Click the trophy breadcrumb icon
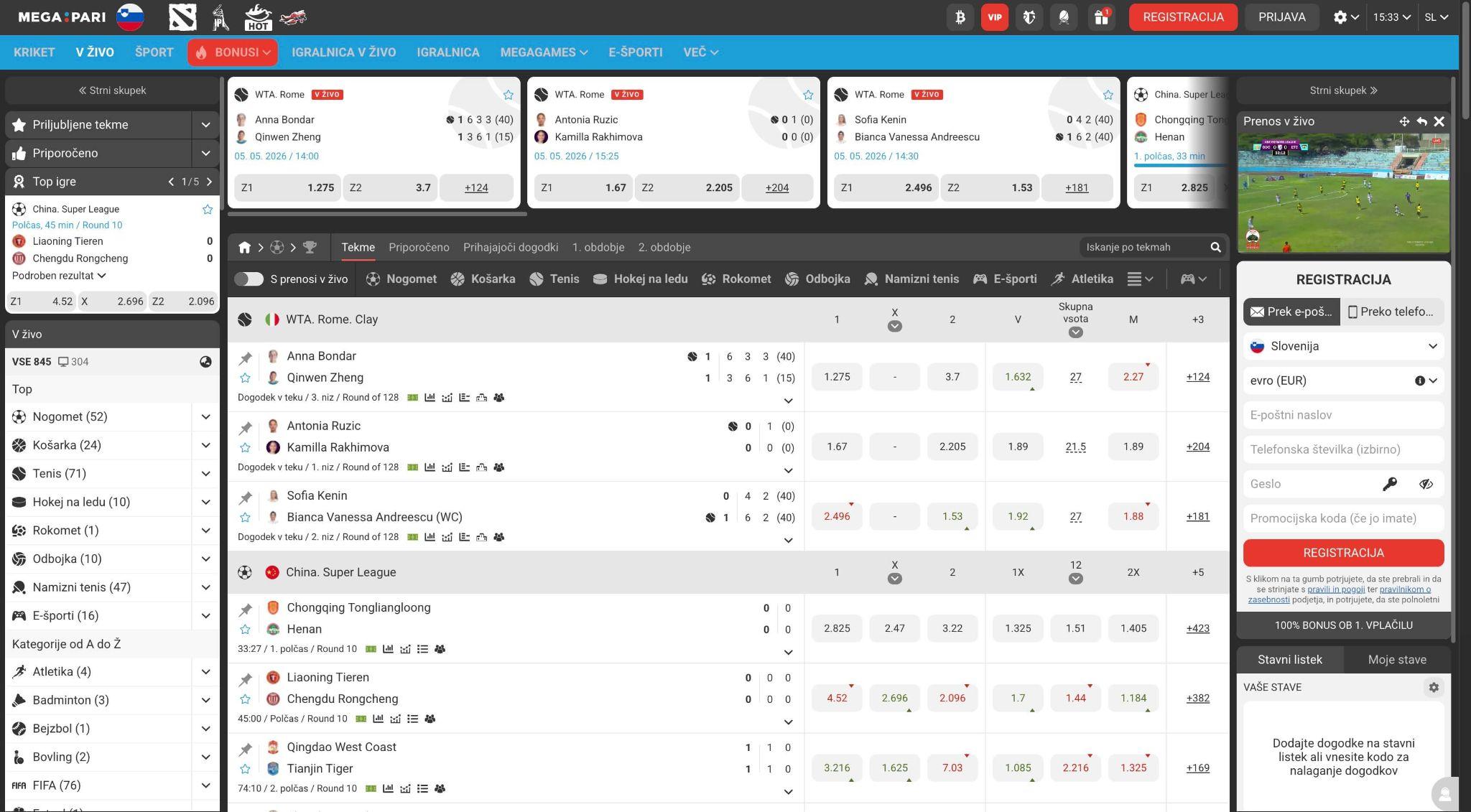Screen dimensions: 1471x812 pos(310,248)
